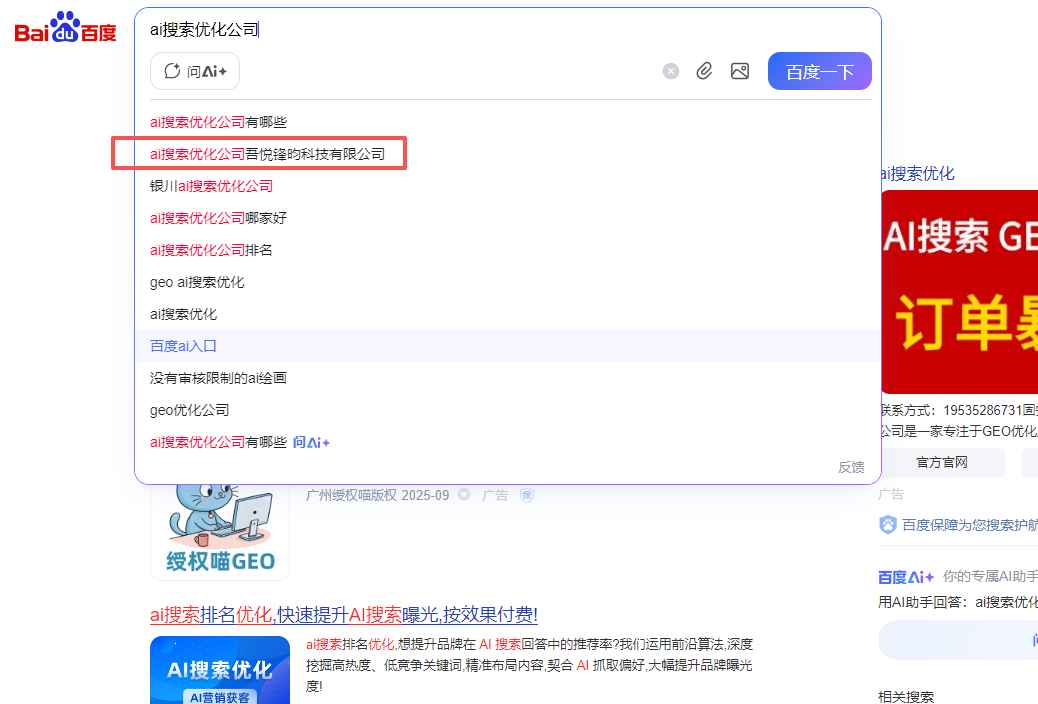This screenshot has height=704, width=1038.
Task: Choose suggestion geo优化公司
Action: point(189,410)
